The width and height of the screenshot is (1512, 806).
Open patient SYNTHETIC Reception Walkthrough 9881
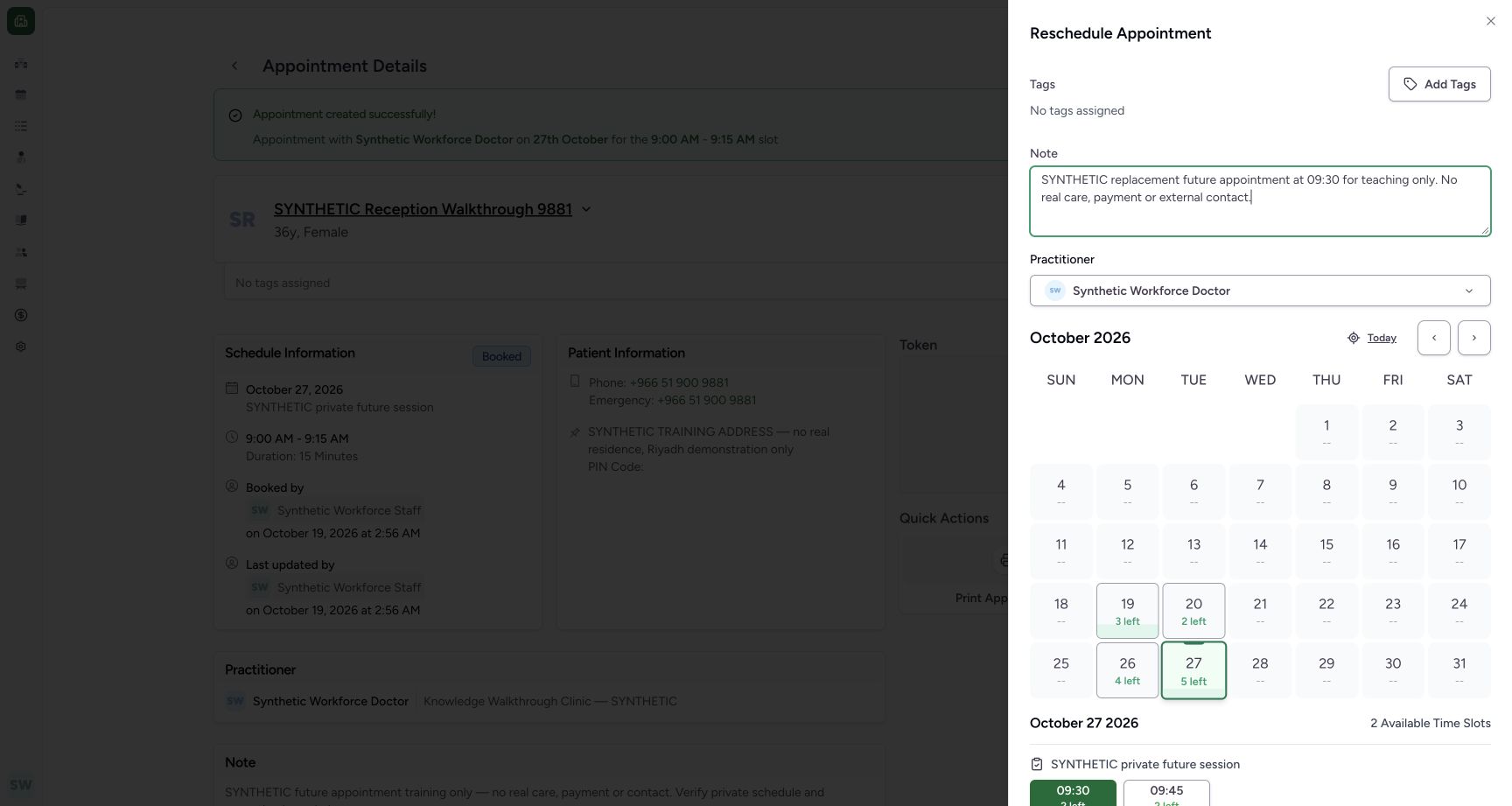(423, 209)
